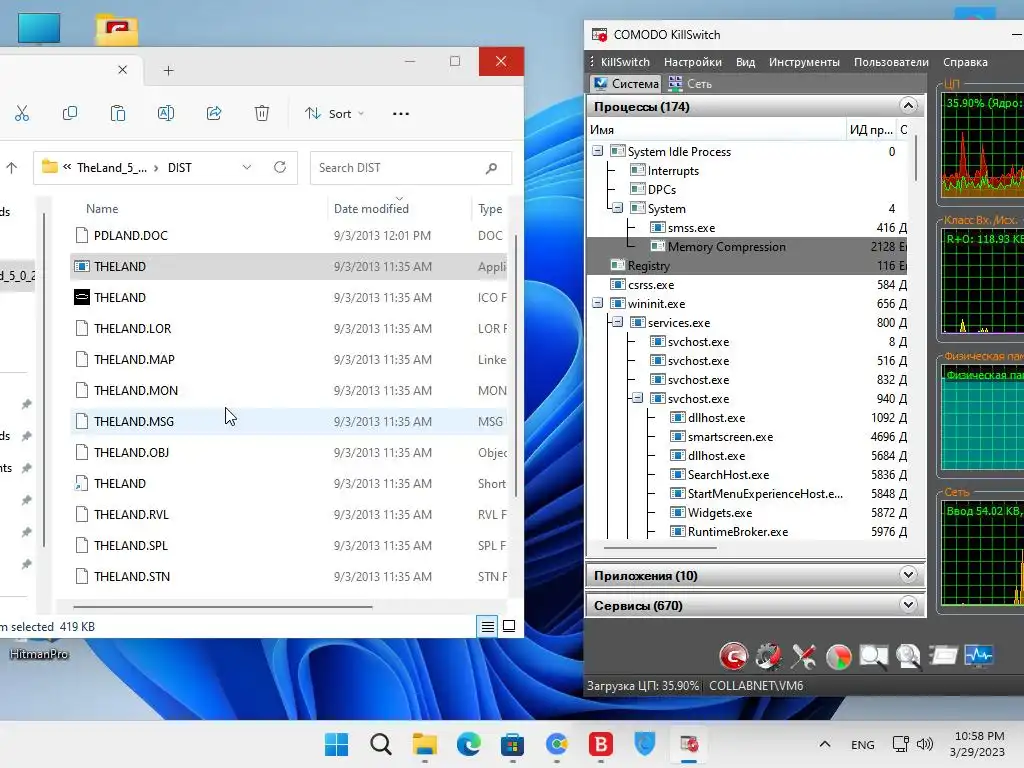Collapse the System Idle Process tree node

point(597,152)
